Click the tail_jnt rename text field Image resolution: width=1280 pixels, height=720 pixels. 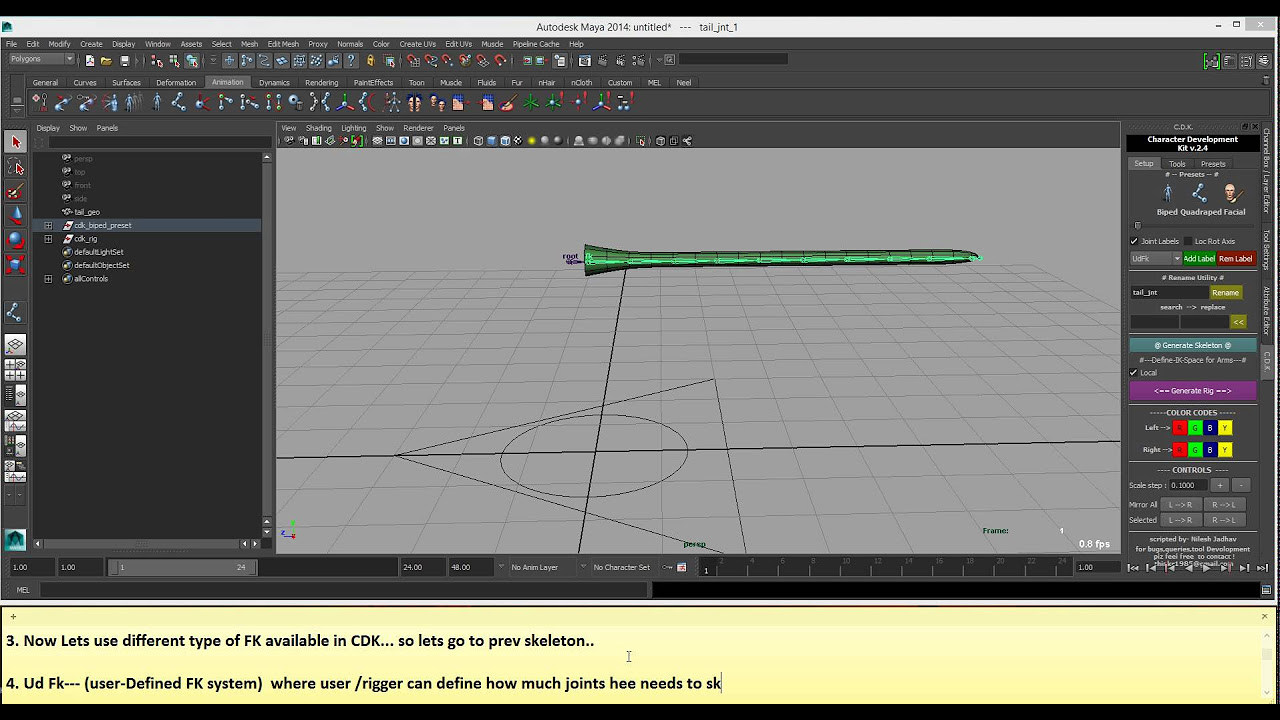pyautogui.click(x=1169, y=293)
